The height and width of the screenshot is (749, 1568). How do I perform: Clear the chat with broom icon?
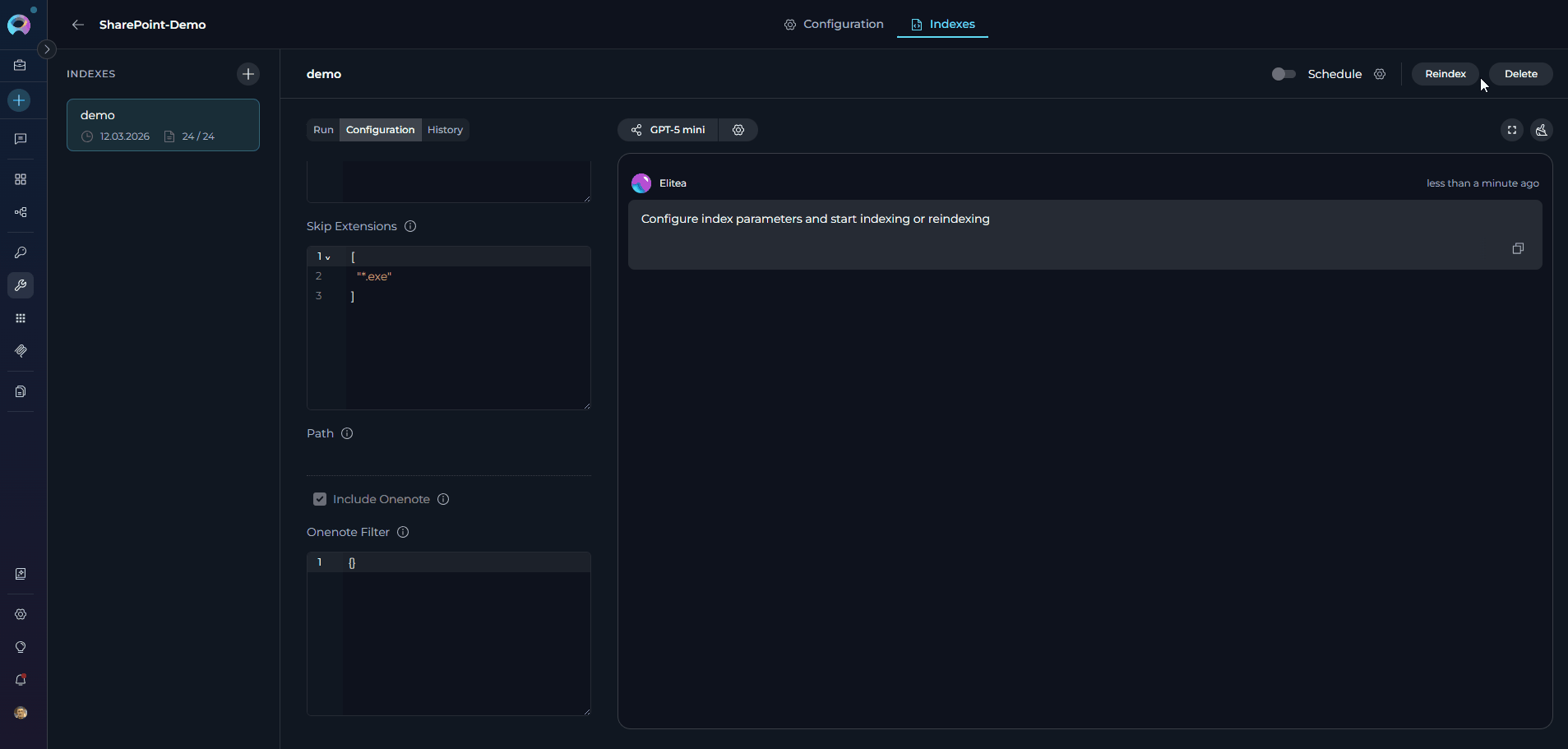pos(1541,130)
